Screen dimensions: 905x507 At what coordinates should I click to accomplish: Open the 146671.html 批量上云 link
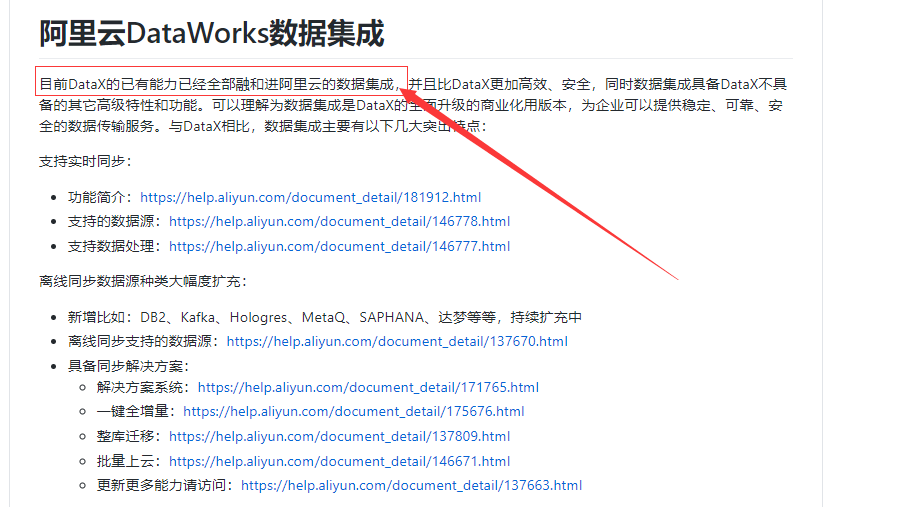(x=339, y=461)
